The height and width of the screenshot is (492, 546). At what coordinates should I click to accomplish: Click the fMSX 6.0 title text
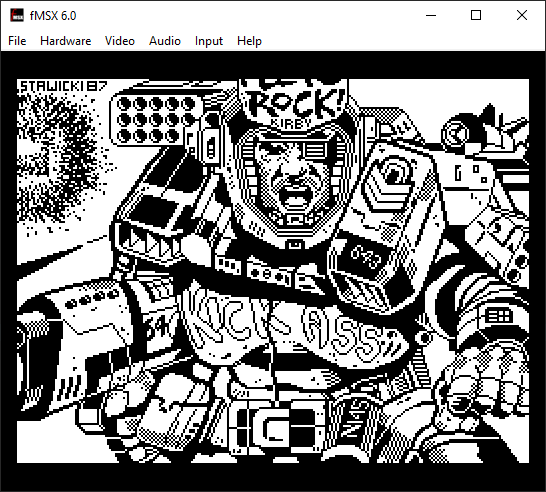(53, 16)
